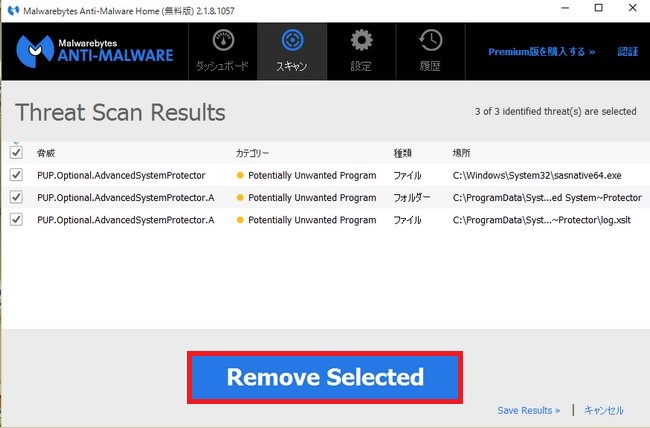
Task: Click the Malwarebytes Anti-Malware logo
Action: (x=95, y=51)
